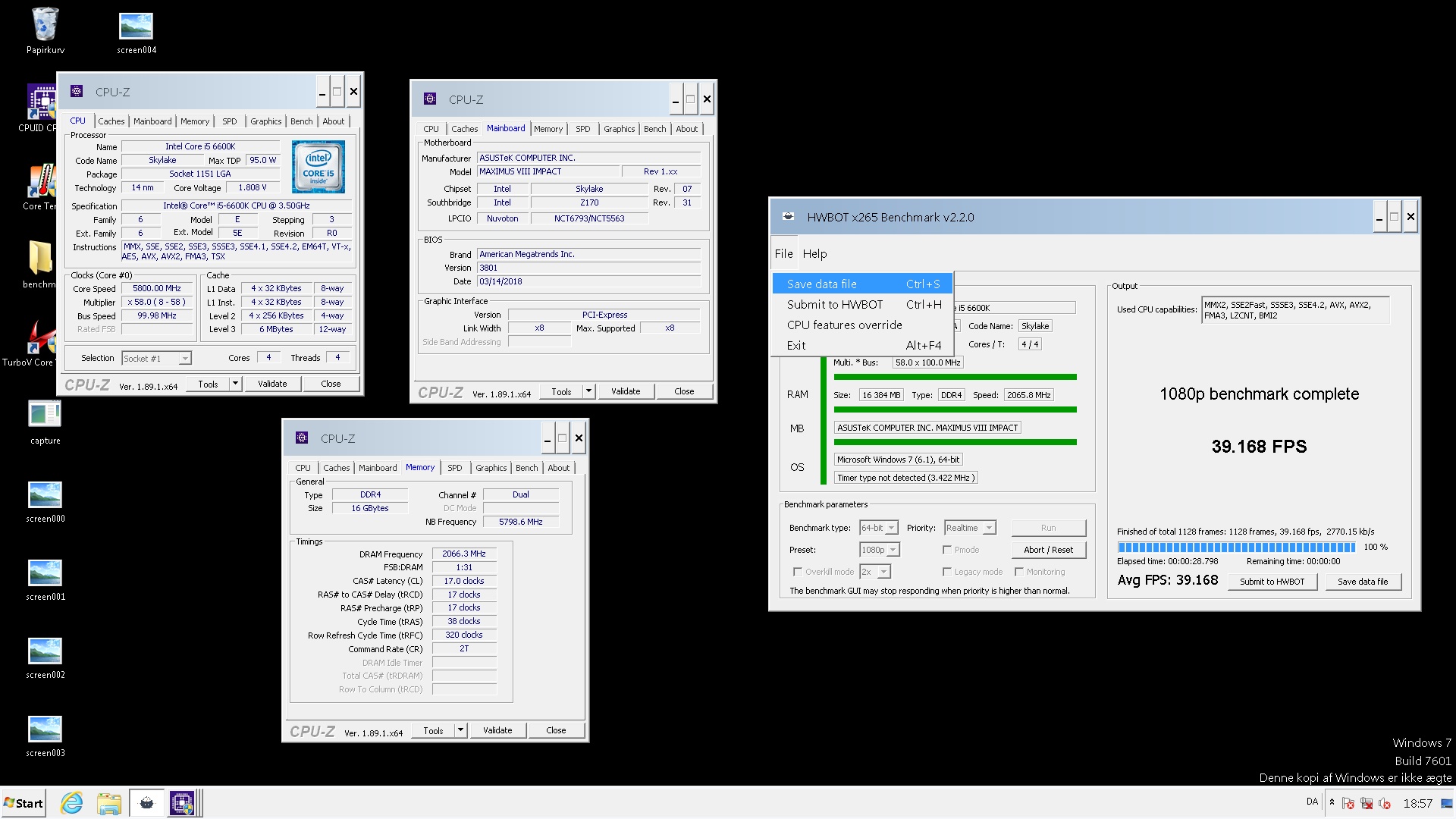The height and width of the screenshot is (819, 1456).
Task: Toggle the Pmode checkbox
Action: pyautogui.click(x=947, y=550)
